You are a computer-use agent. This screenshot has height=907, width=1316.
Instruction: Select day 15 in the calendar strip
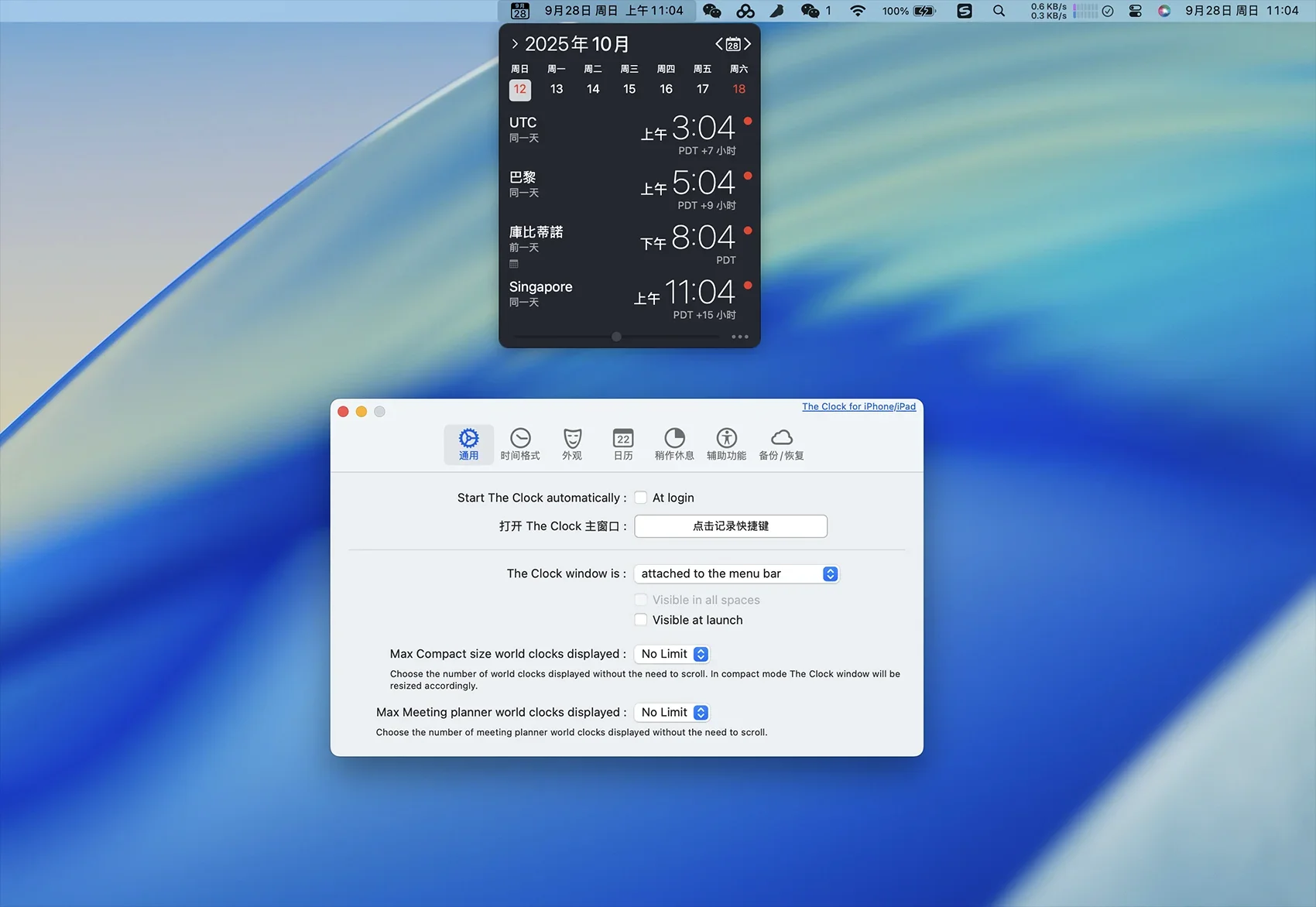pyautogui.click(x=629, y=89)
